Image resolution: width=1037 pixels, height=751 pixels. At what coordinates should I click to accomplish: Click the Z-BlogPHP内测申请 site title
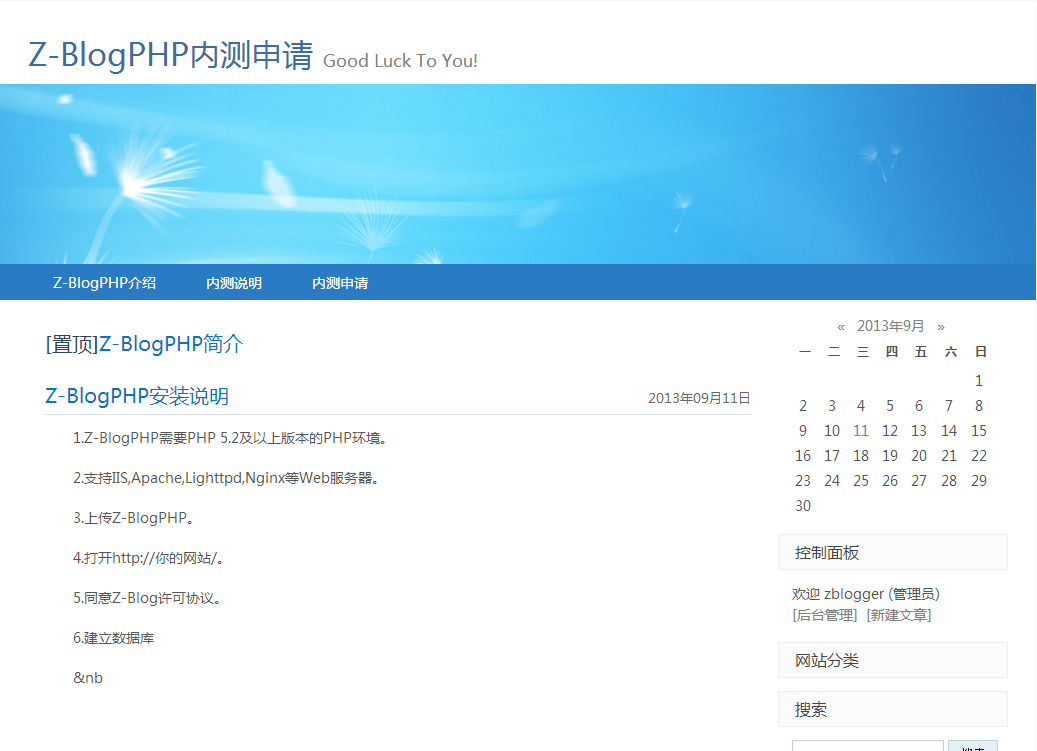click(x=170, y=56)
